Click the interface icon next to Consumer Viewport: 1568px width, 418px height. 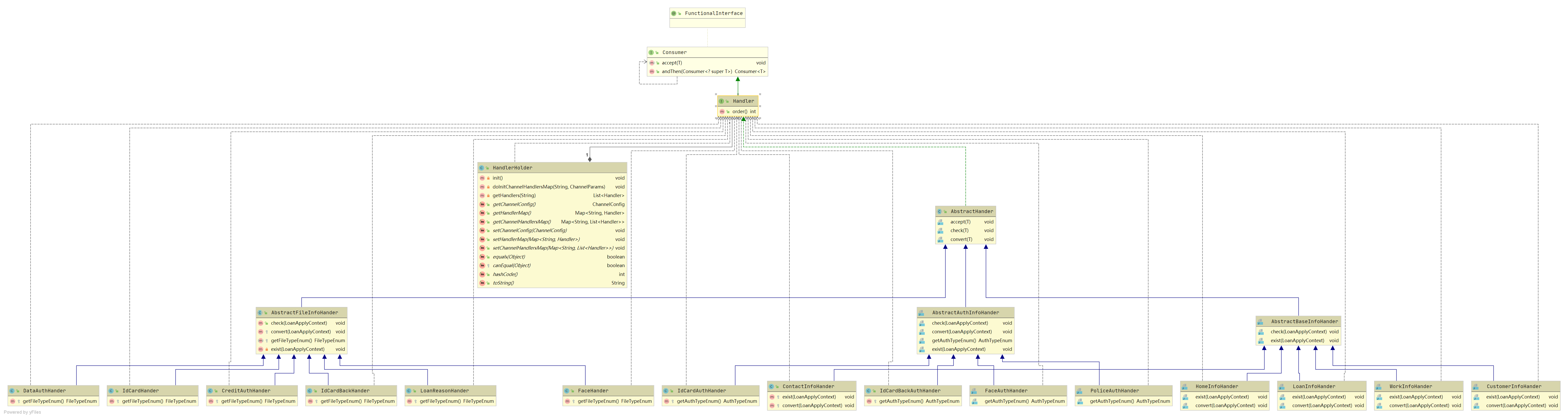pyautogui.click(x=651, y=53)
